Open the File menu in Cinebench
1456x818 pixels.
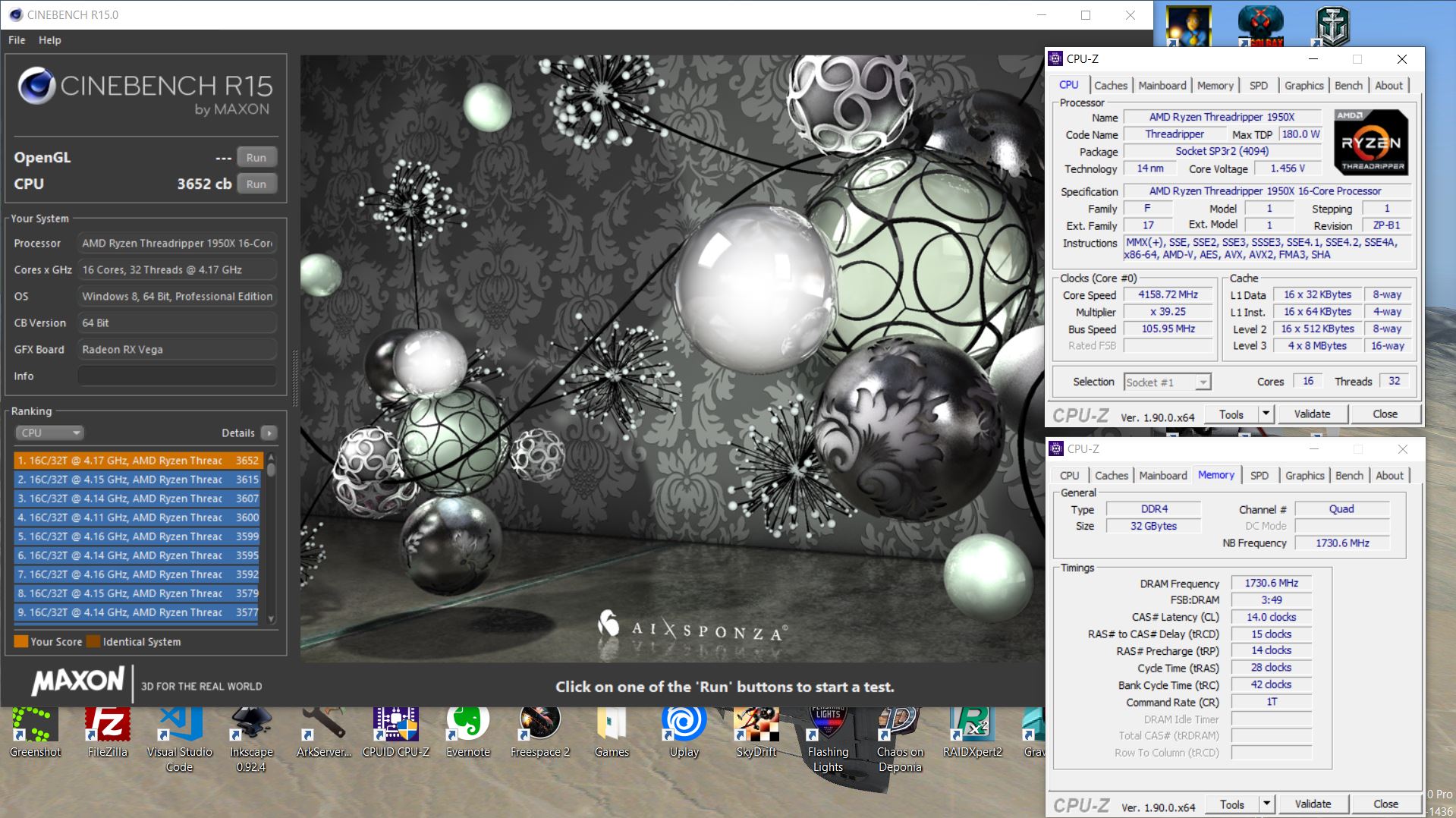(x=17, y=40)
